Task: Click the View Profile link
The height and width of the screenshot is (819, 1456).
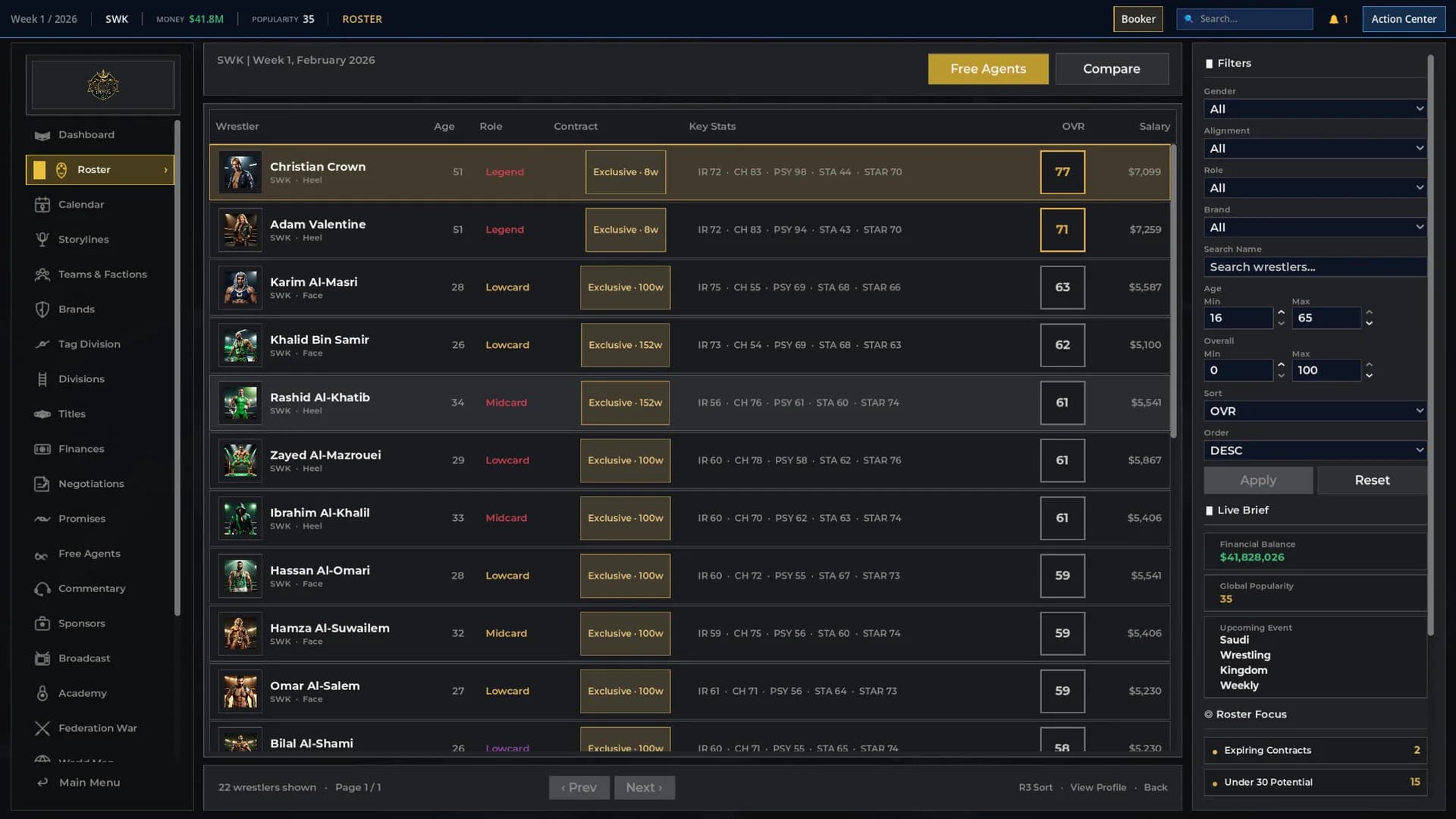Action: tap(1098, 787)
